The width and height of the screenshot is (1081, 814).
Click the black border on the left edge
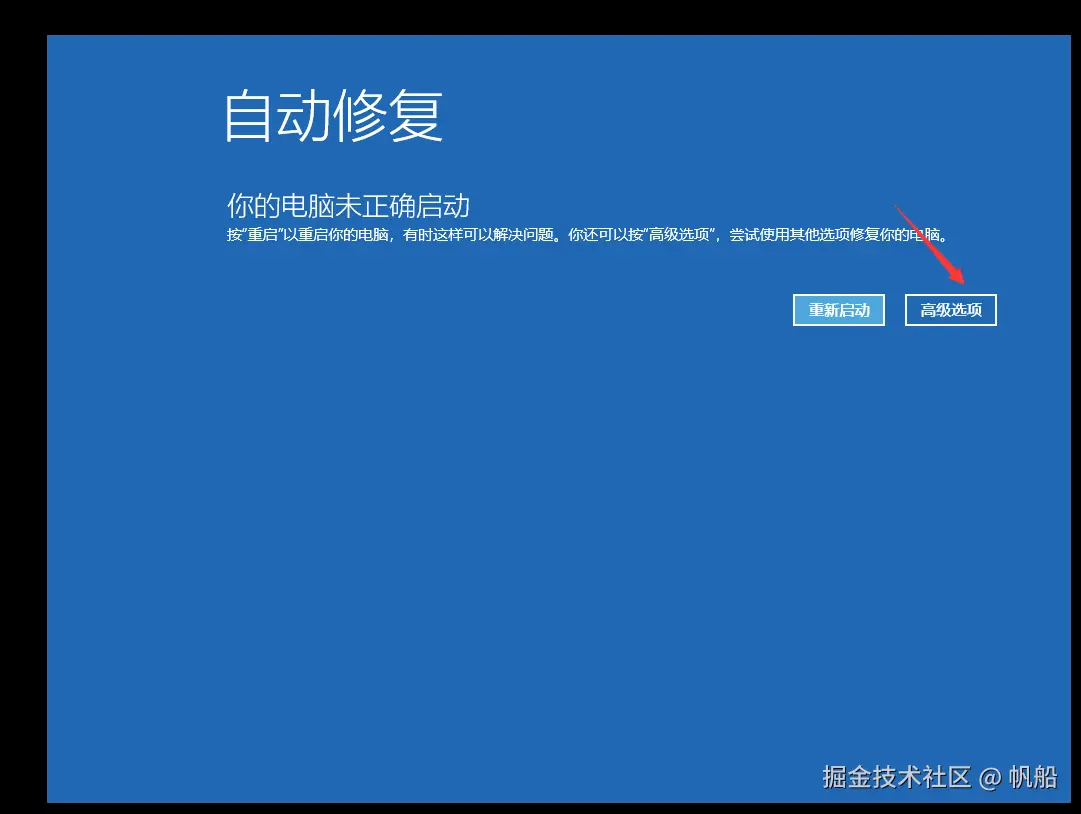[x=22, y=400]
